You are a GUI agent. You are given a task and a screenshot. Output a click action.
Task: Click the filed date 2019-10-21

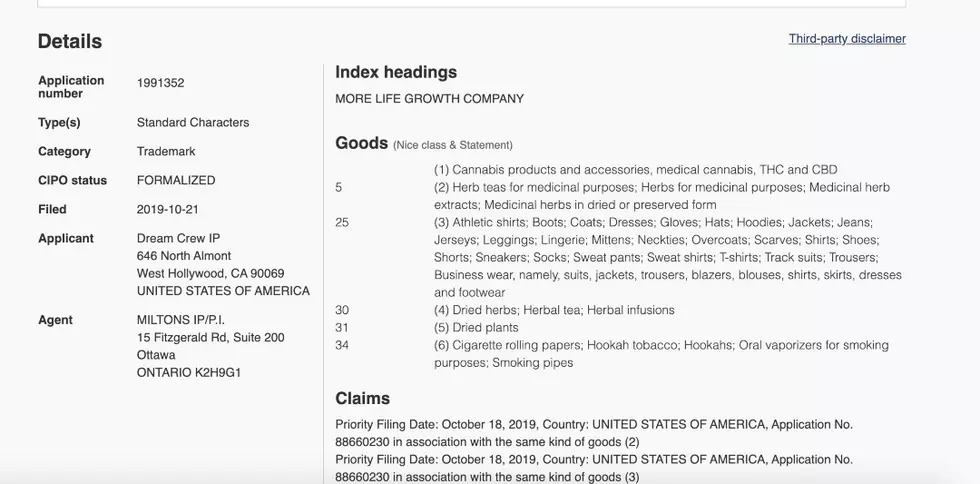coord(168,209)
